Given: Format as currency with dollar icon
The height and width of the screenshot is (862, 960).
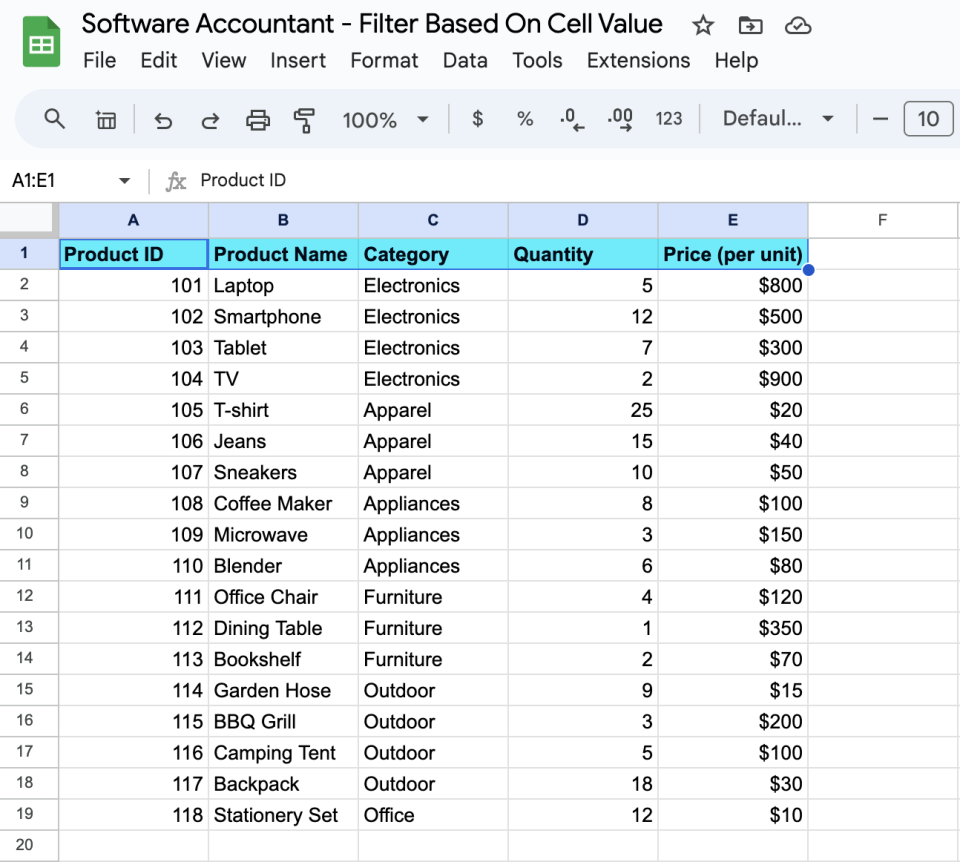Looking at the screenshot, I should [x=478, y=119].
